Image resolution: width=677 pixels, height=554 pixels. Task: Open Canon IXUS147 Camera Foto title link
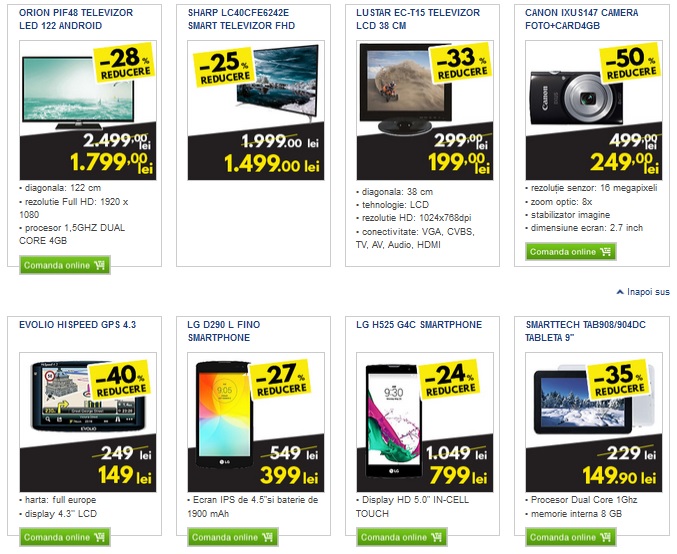tap(582, 19)
